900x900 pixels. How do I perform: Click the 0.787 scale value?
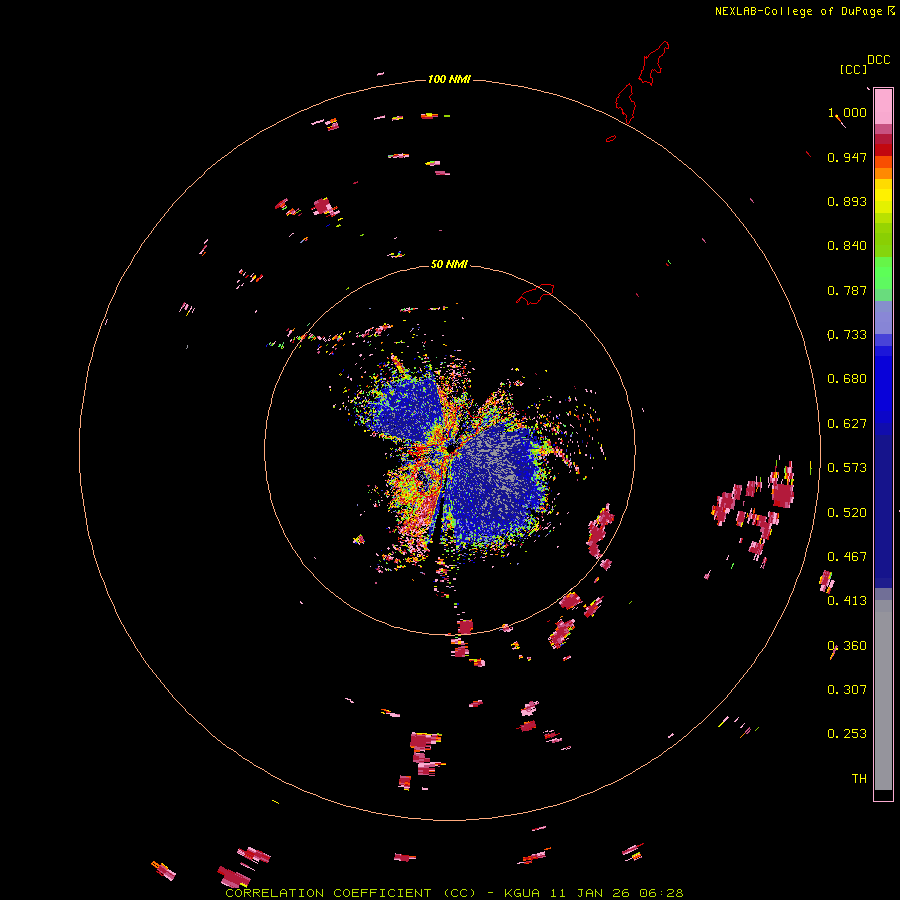[847, 290]
